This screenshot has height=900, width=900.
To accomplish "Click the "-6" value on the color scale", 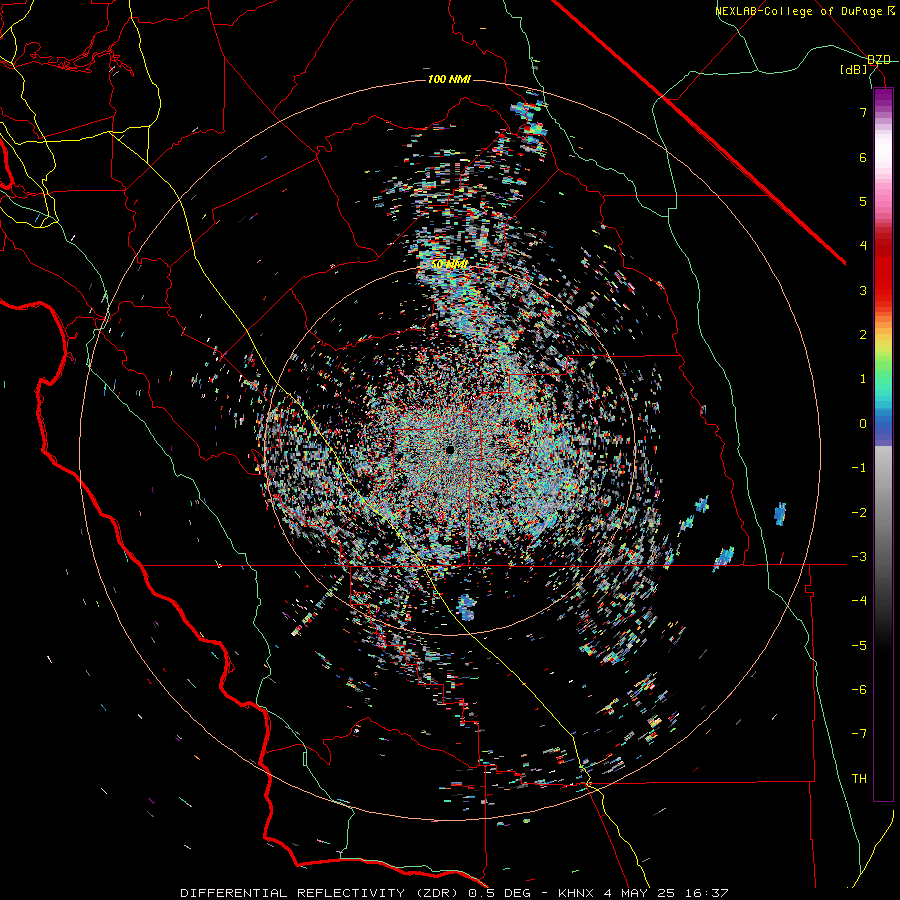I will (x=859, y=690).
